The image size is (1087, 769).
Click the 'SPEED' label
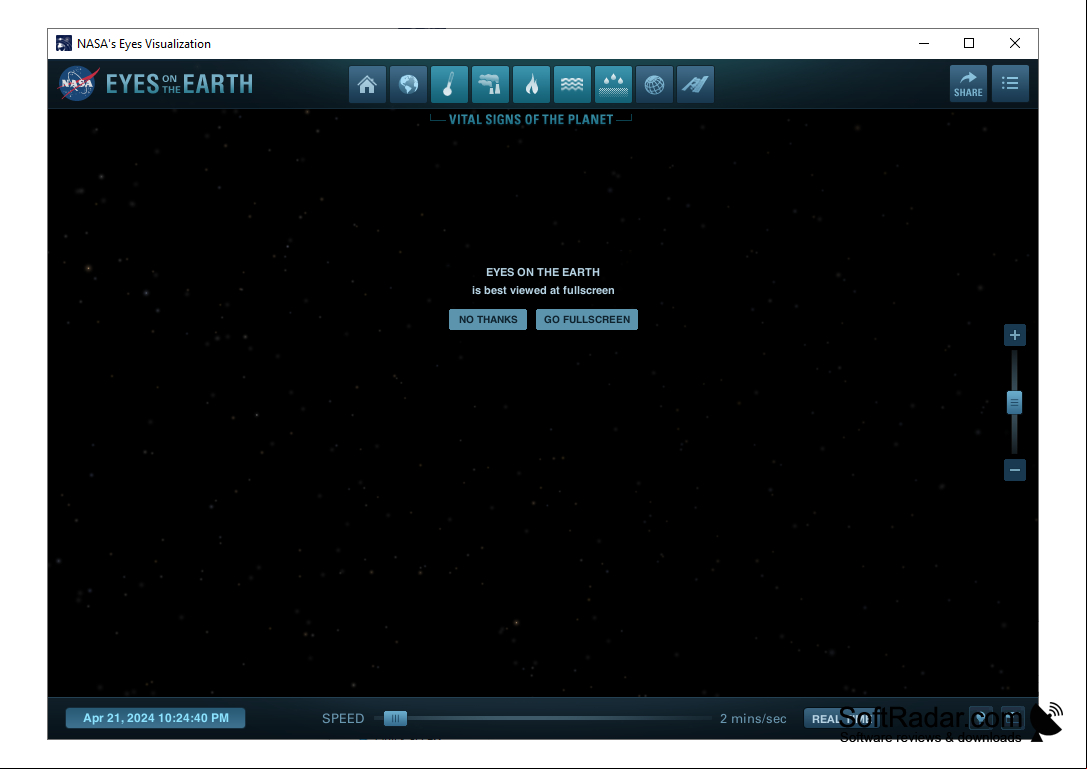click(x=342, y=718)
